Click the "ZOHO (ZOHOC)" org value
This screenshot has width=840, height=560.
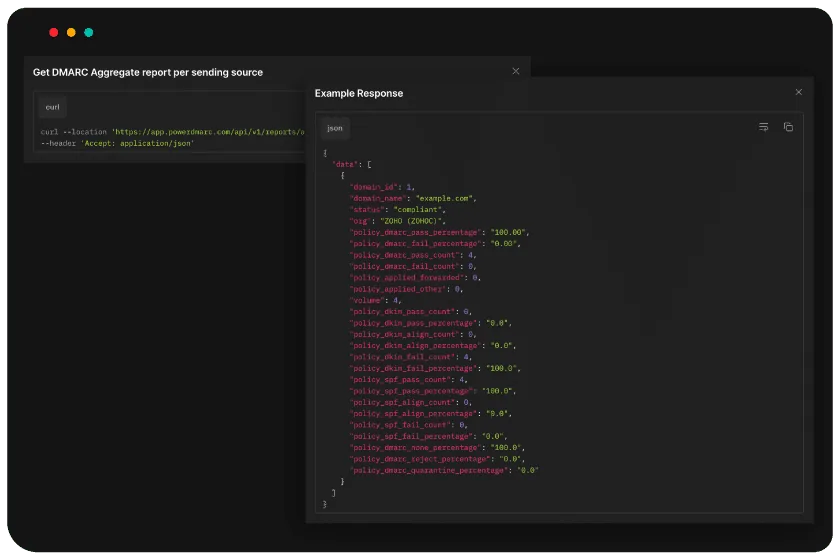(x=411, y=221)
